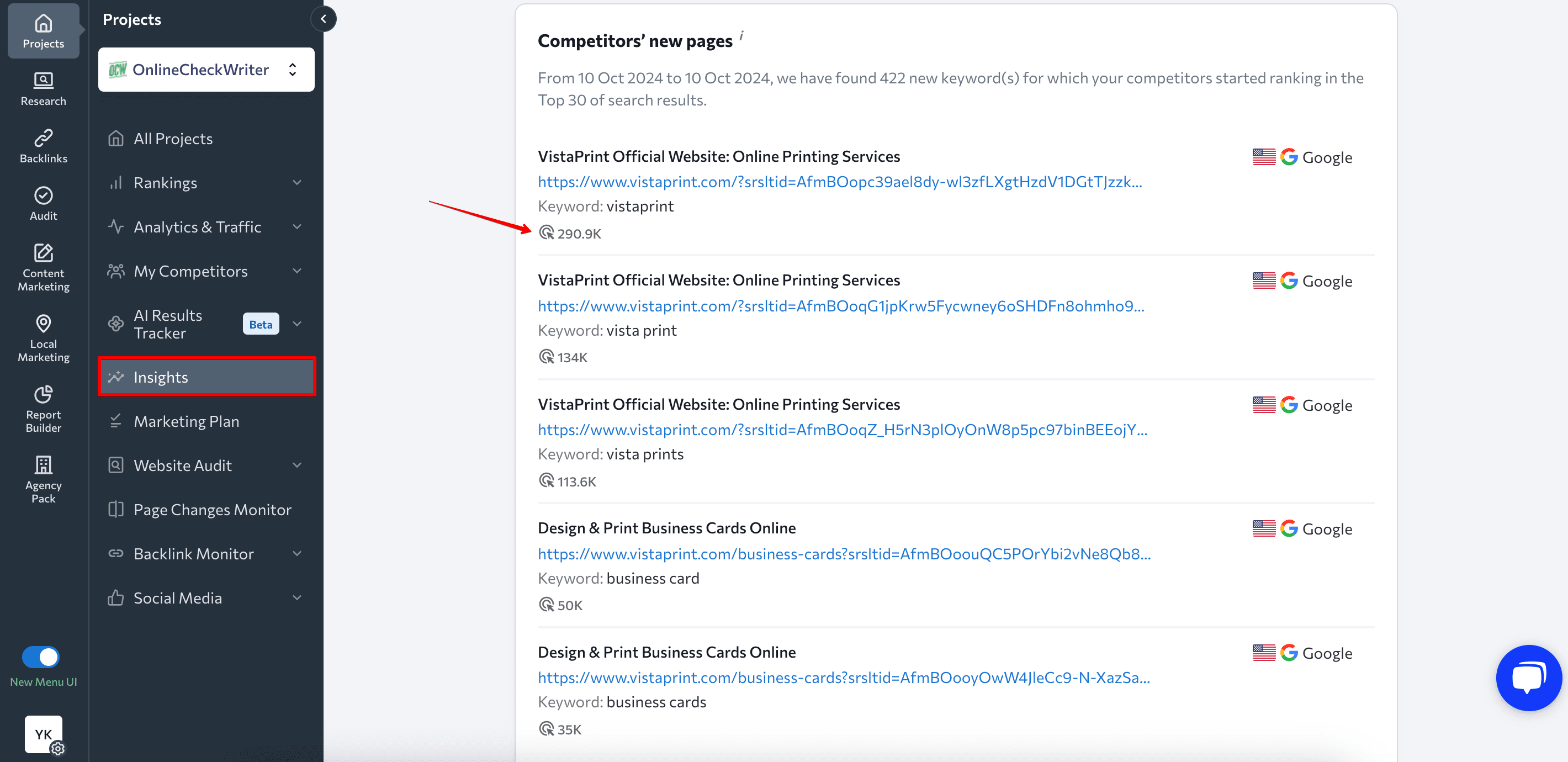The image size is (1568, 762).
Task: Click the collapse sidebar arrow button
Action: point(324,18)
